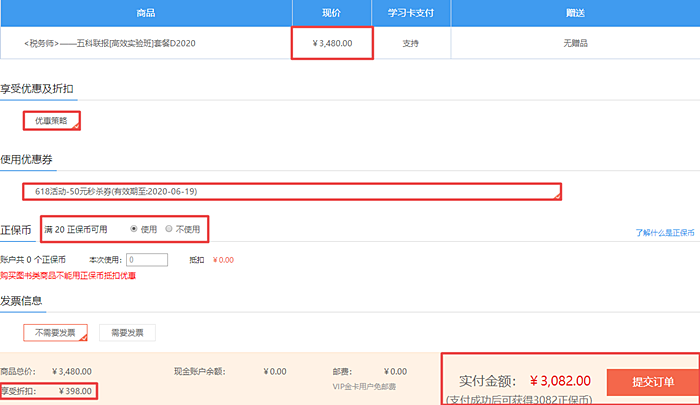Click the 抵扣 ¥0.00 value
This screenshot has height=405, width=700.
pyautogui.click(x=223, y=260)
